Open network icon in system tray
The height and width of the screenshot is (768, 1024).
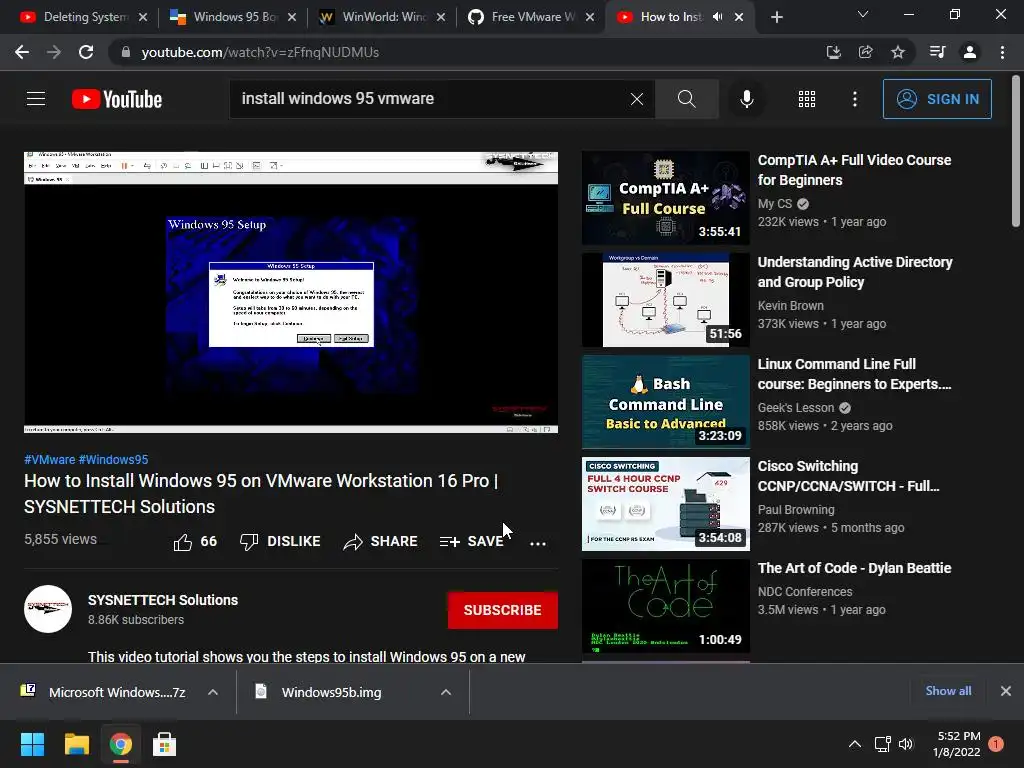coord(882,744)
